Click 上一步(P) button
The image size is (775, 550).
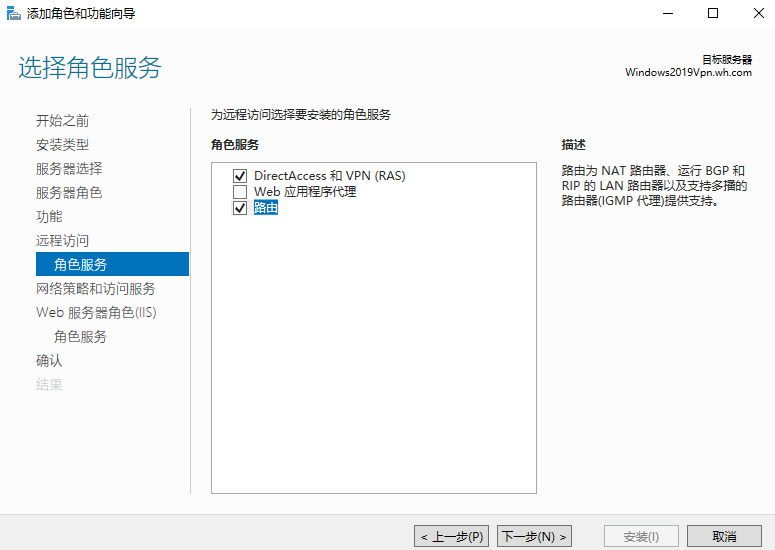tap(452, 537)
